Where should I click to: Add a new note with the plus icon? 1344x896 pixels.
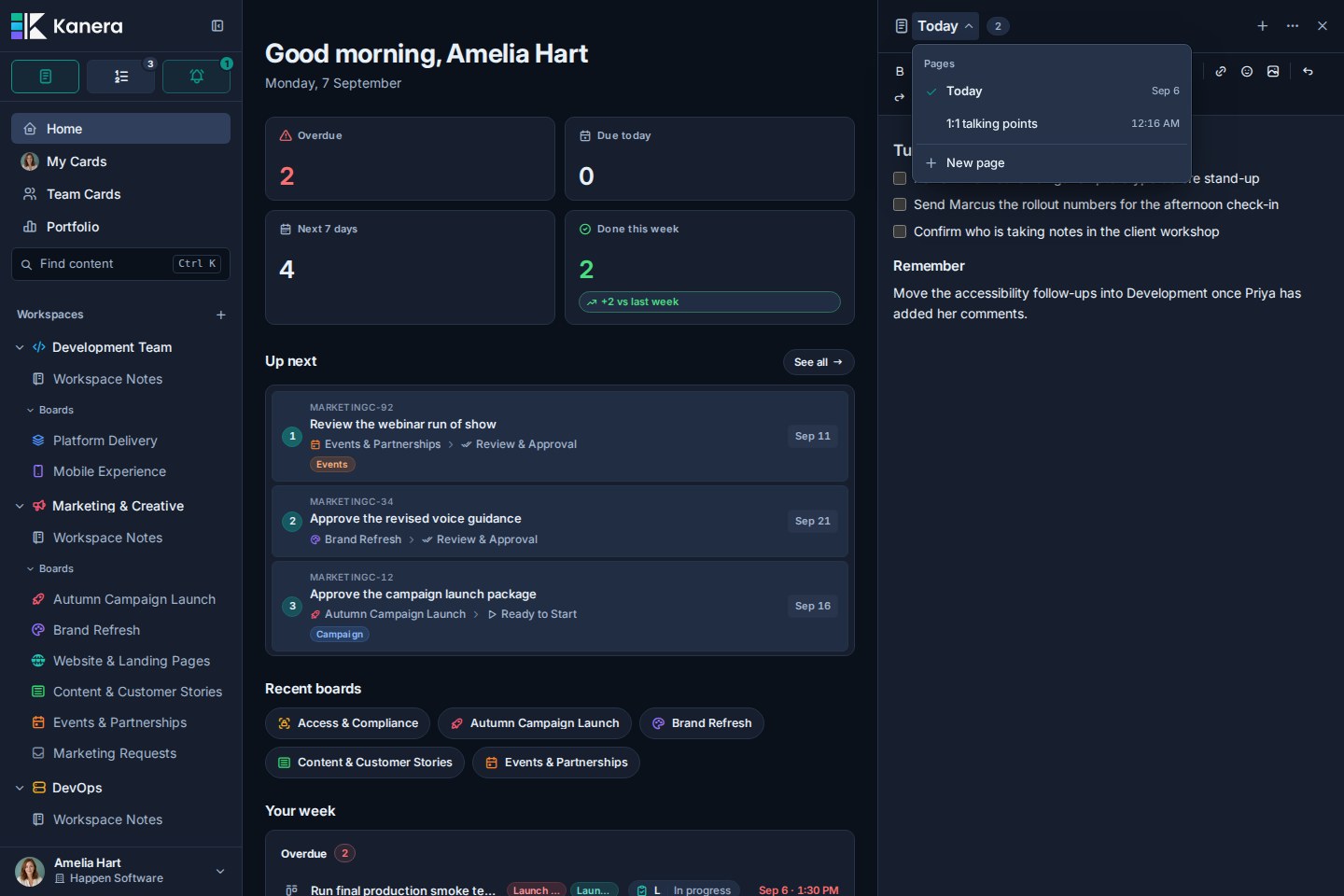(x=1263, y=26)
